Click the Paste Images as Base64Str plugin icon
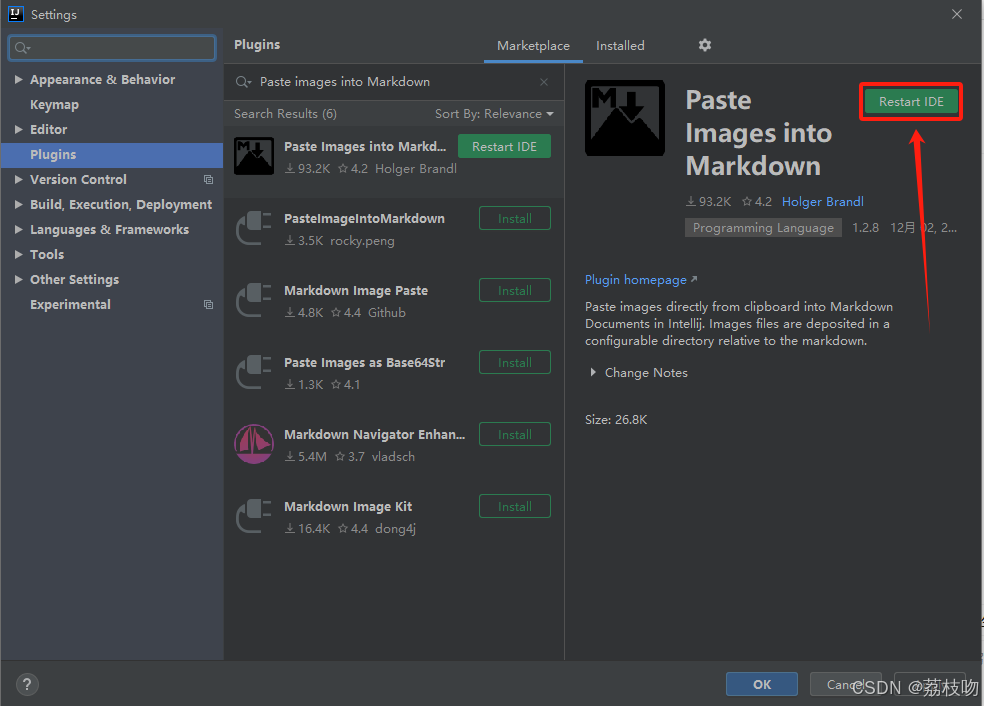The height and width of the screenshot is (706, 984). coord(254,372)
